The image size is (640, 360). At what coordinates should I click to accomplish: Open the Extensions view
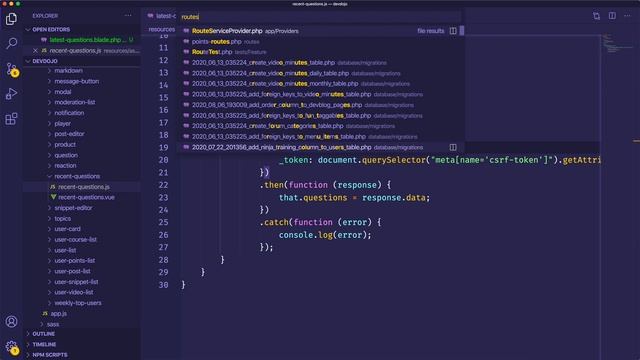tap(11, 119)
